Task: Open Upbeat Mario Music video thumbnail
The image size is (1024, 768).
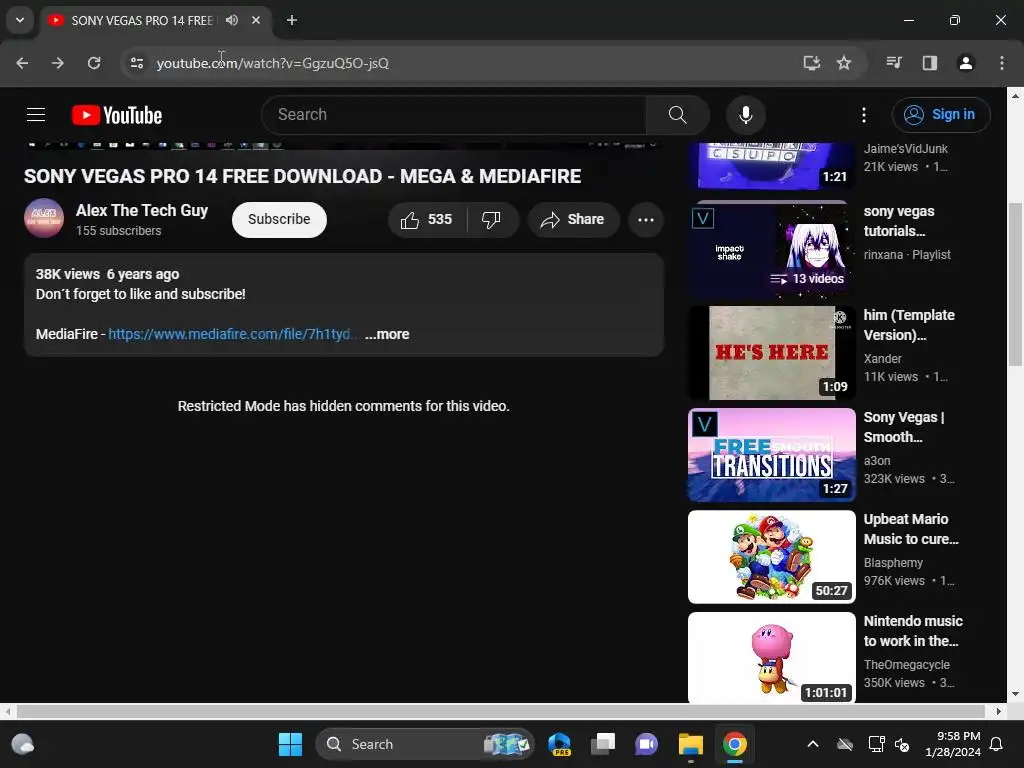Action: pyautogui.click(x=771, y=556)
